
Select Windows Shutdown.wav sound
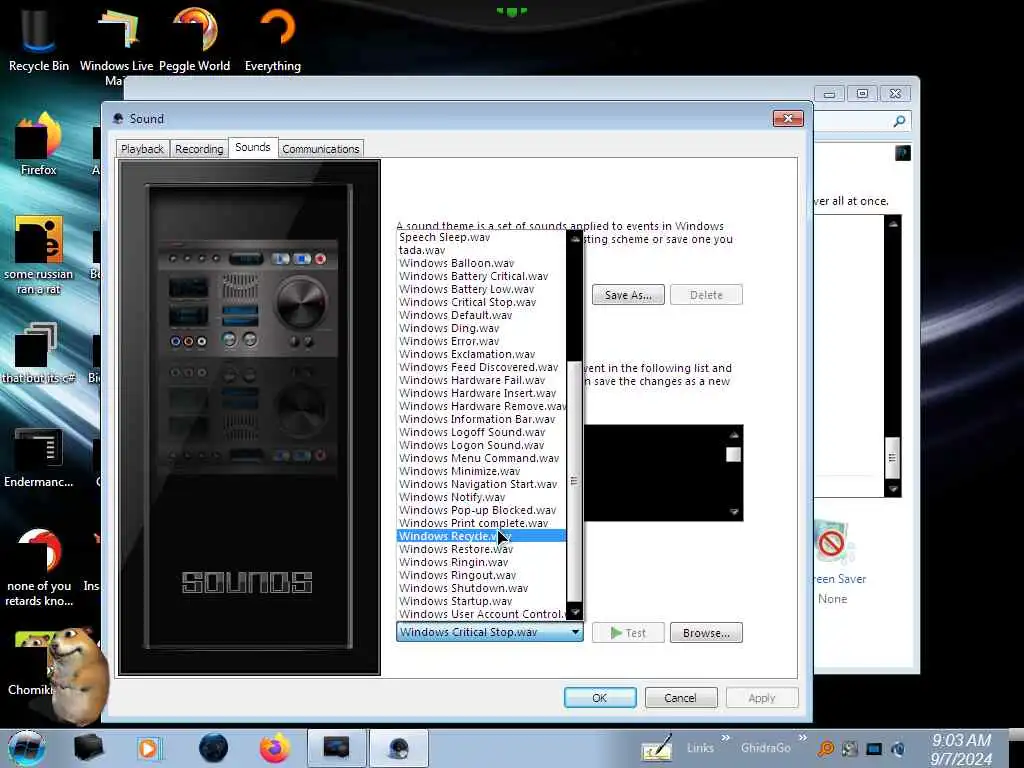click(x=481, y=588)
